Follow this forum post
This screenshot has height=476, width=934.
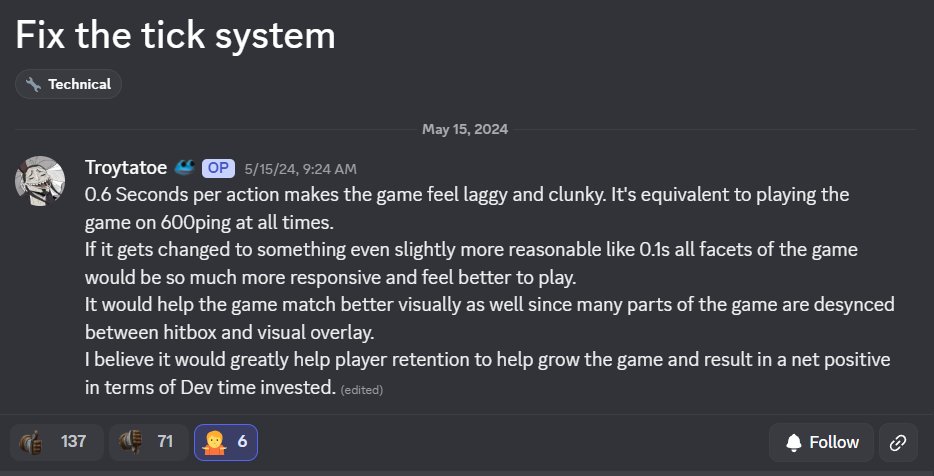[x=822, y=442]
